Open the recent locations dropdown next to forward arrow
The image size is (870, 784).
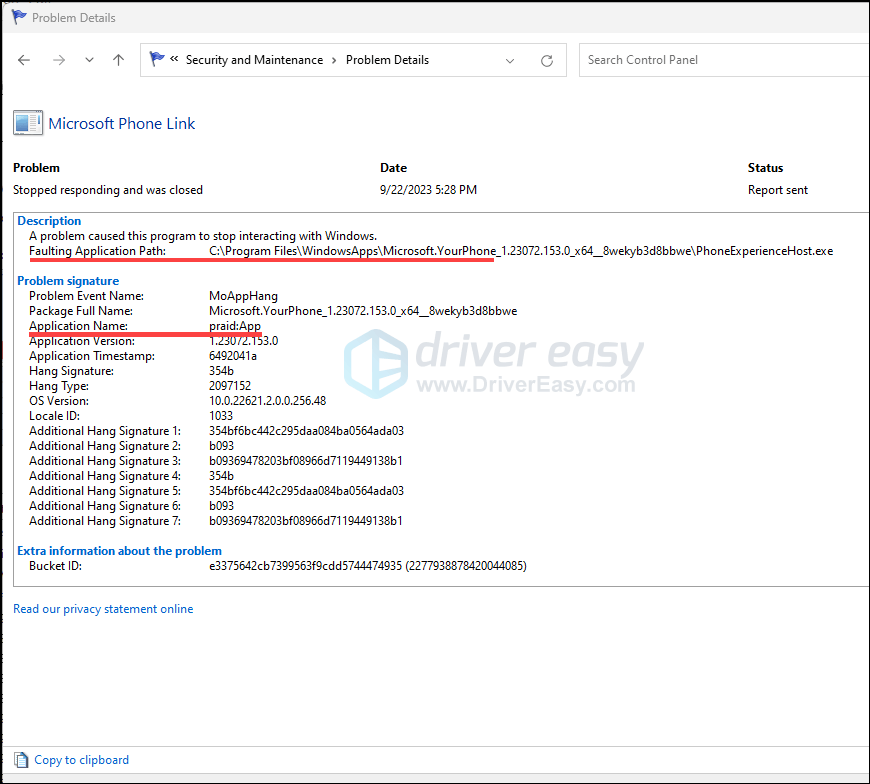88,60
